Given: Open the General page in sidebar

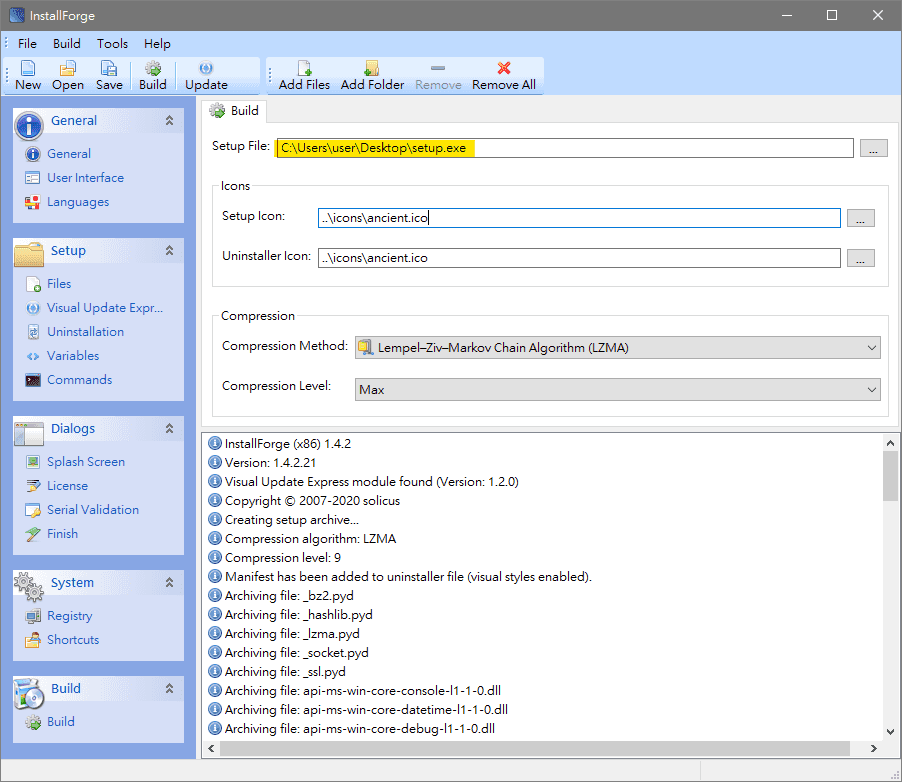Looking at the screenshot, I should (x=68, y=154).
